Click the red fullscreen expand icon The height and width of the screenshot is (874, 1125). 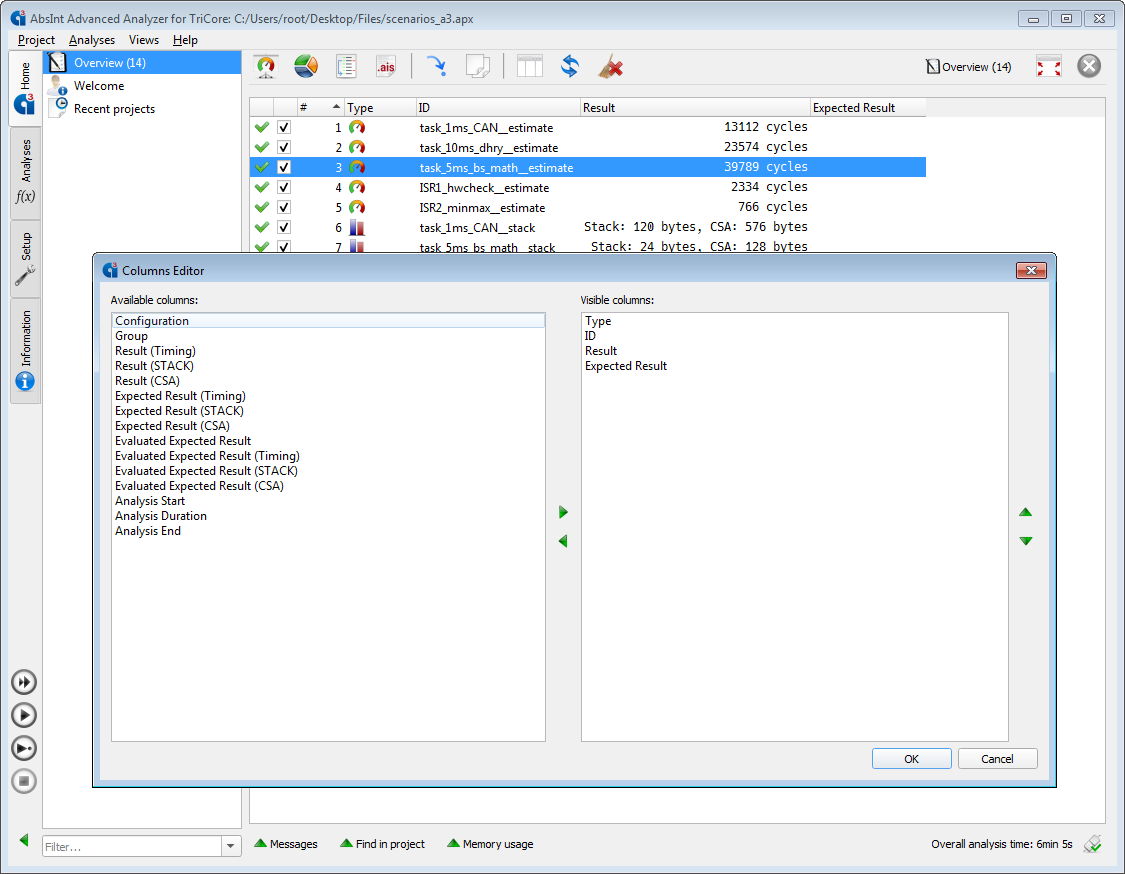[1048, 67]
